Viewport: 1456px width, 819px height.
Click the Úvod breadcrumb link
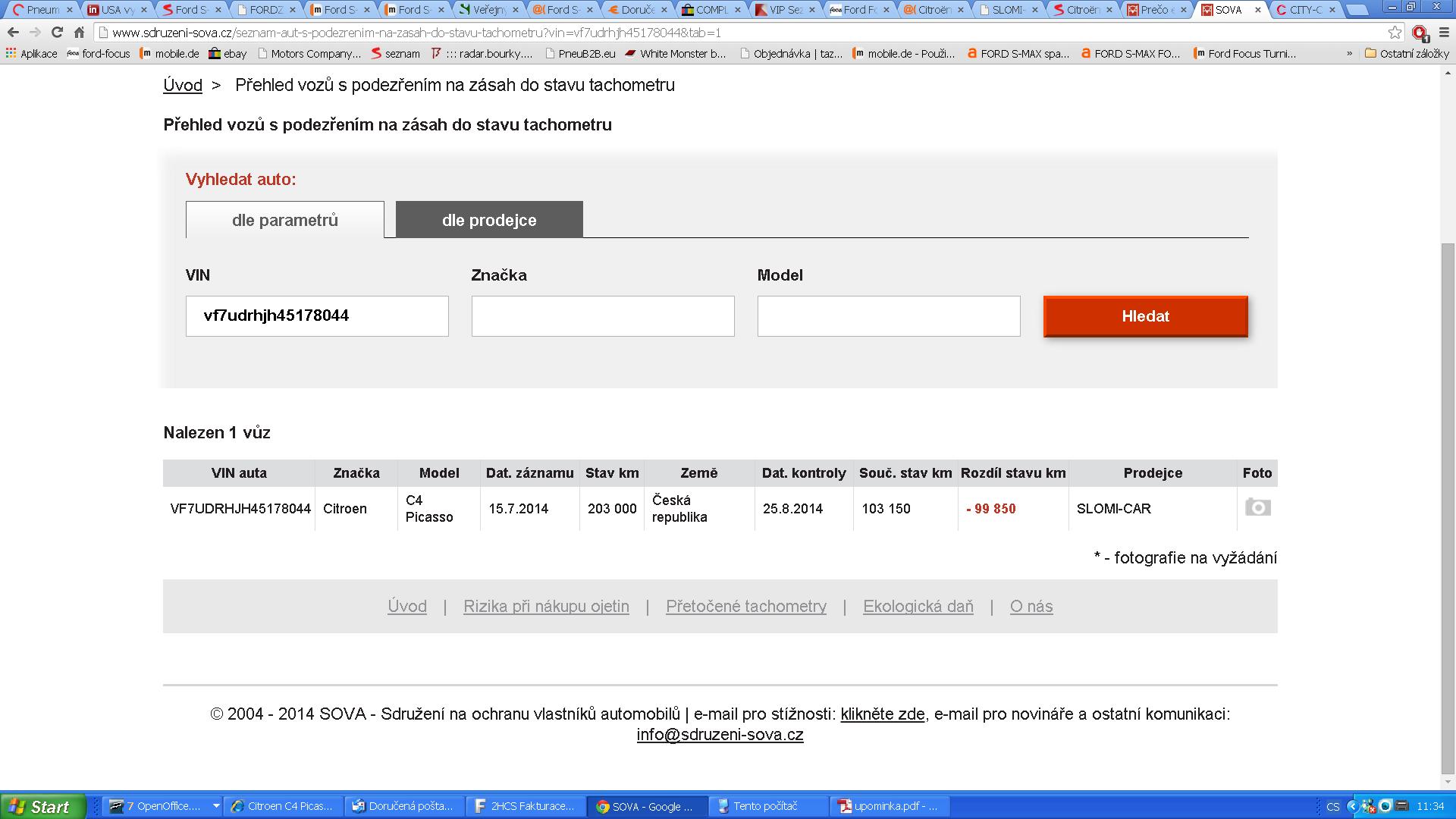pyautogui.click(x=183, y=85)
